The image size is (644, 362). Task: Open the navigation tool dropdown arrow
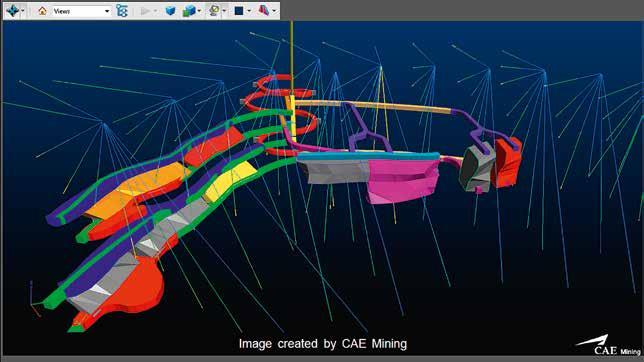(x=23, y=11)
